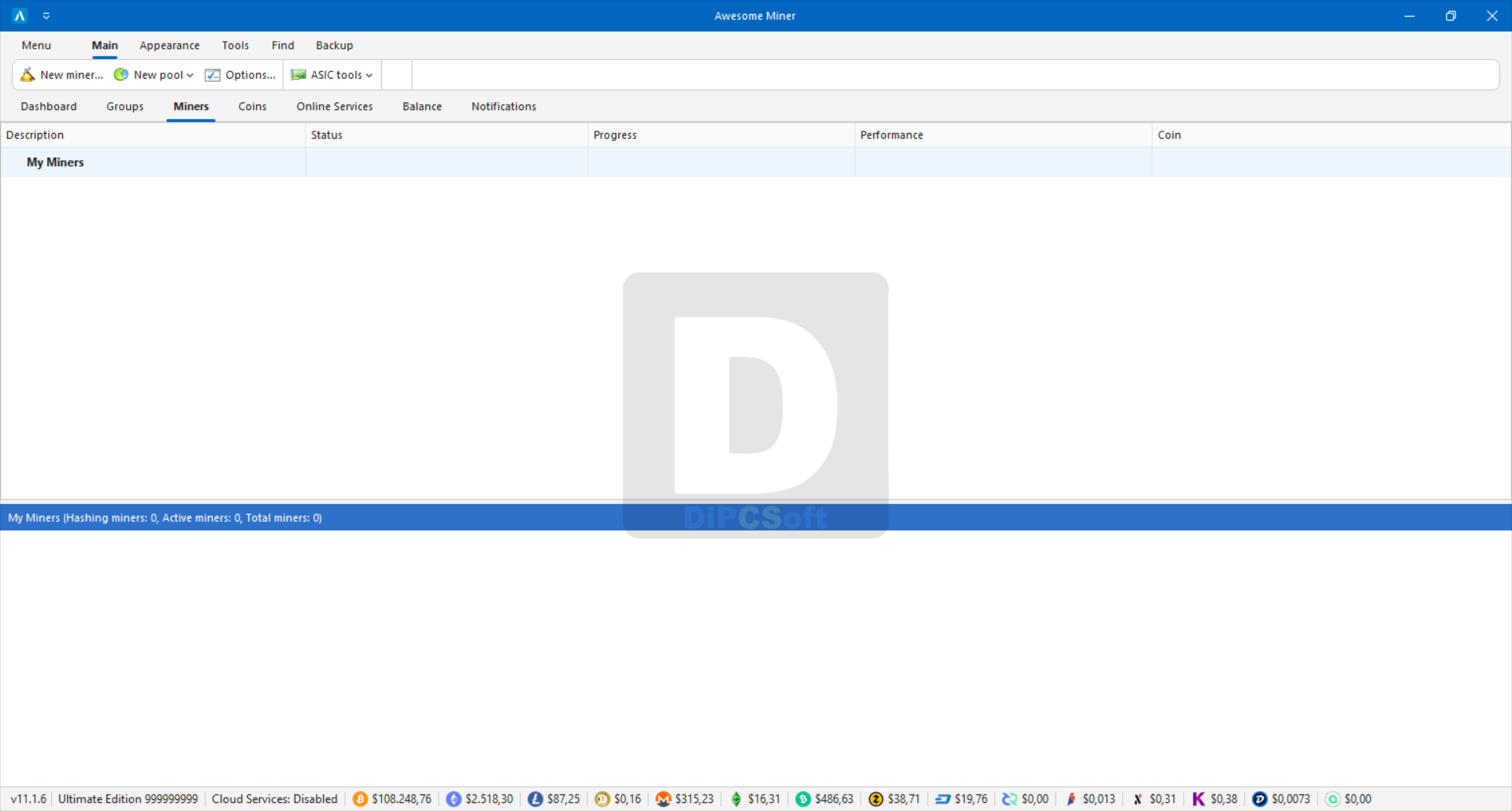Select the Miners view tab
The width and height of the screenshot is (1512, 811).
coord(191,106)
